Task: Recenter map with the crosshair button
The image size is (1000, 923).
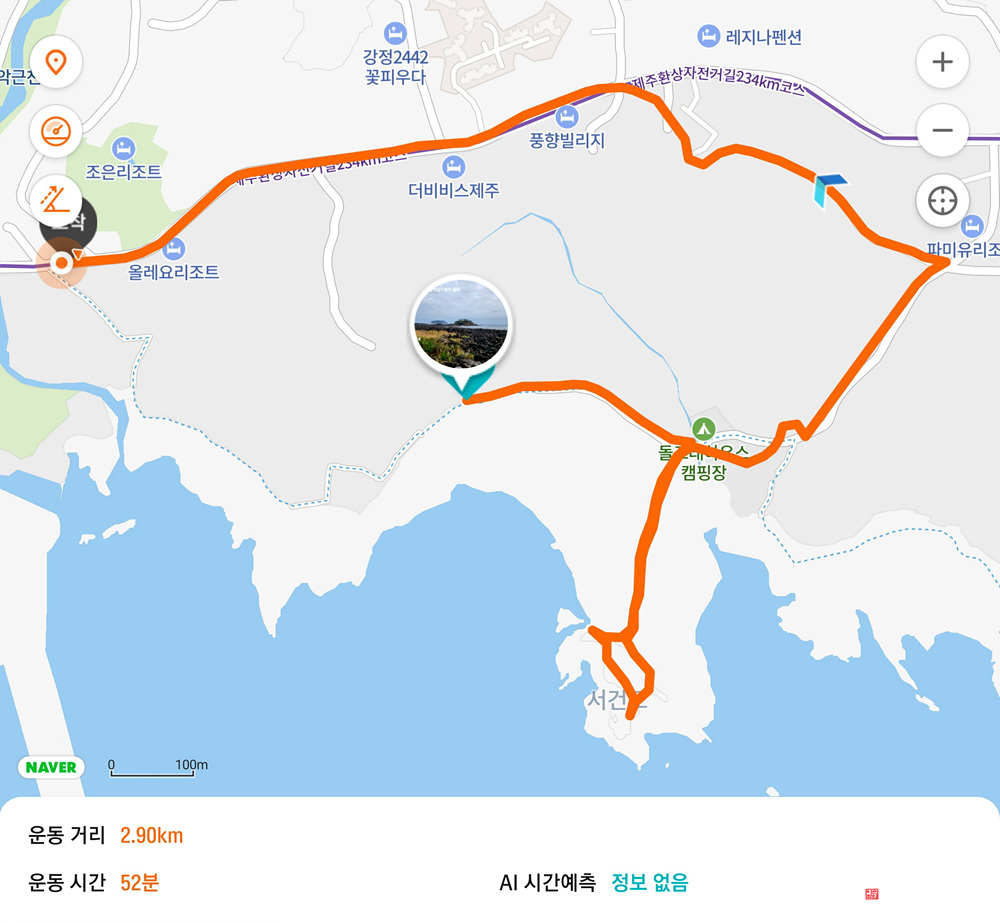Action: (943, 201)
